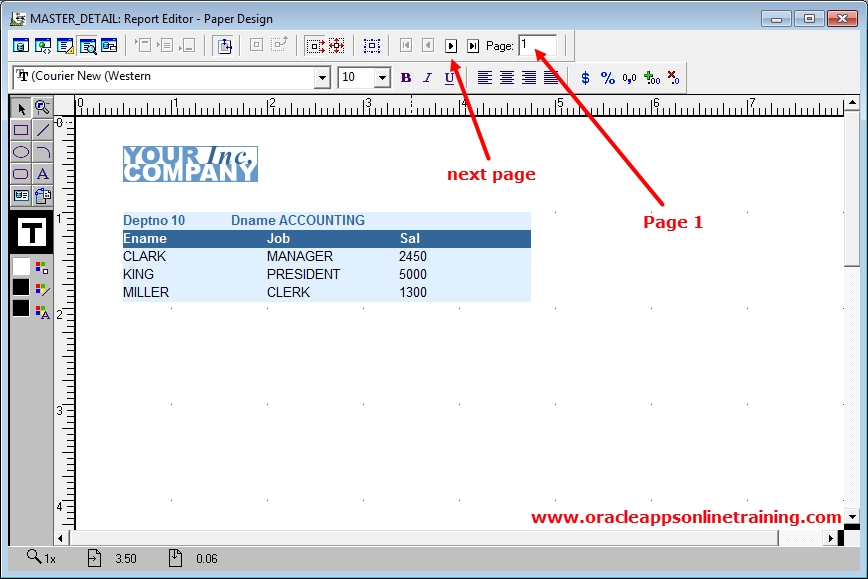Add a decimal place
The height and width of the screenshot is (579, 868).
click(652, 77)
